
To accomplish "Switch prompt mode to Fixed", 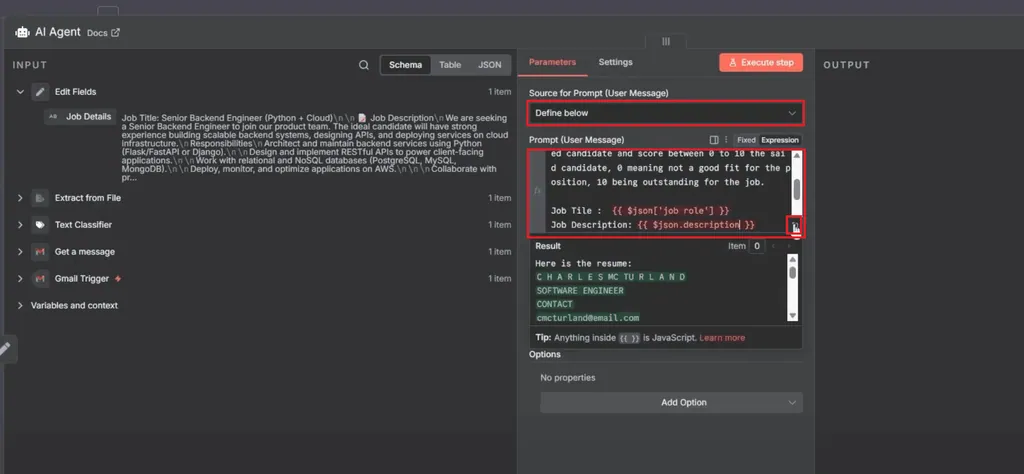I will (x=746, y=140).
